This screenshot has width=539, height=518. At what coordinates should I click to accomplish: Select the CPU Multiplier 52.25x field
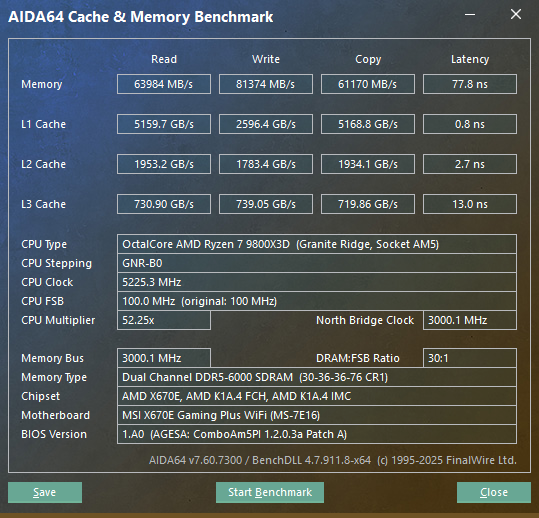click(x=164, y=320)
